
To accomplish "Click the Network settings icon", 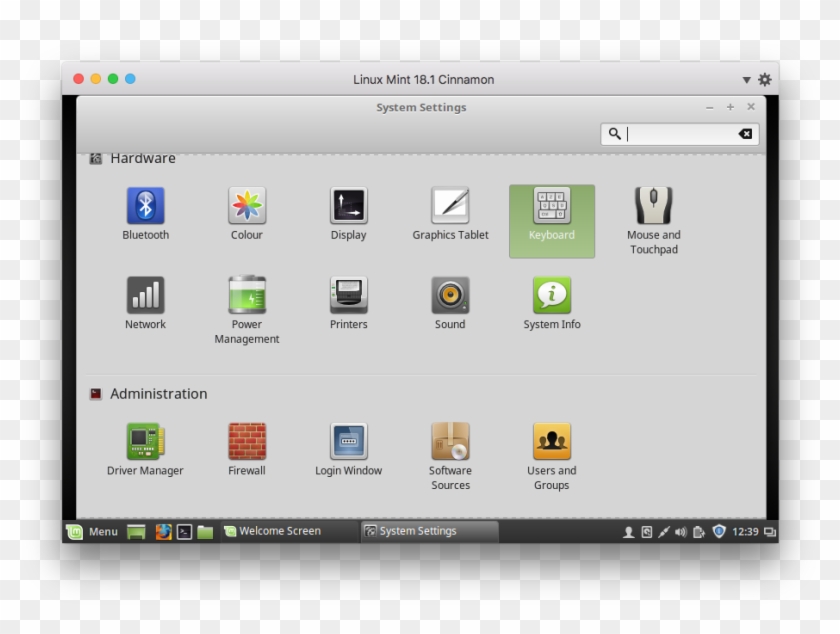I will click(145, 295).
